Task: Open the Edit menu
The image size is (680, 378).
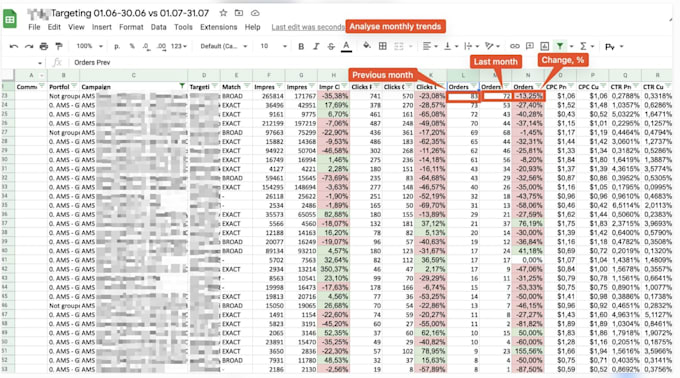Action: coord(54,27)
